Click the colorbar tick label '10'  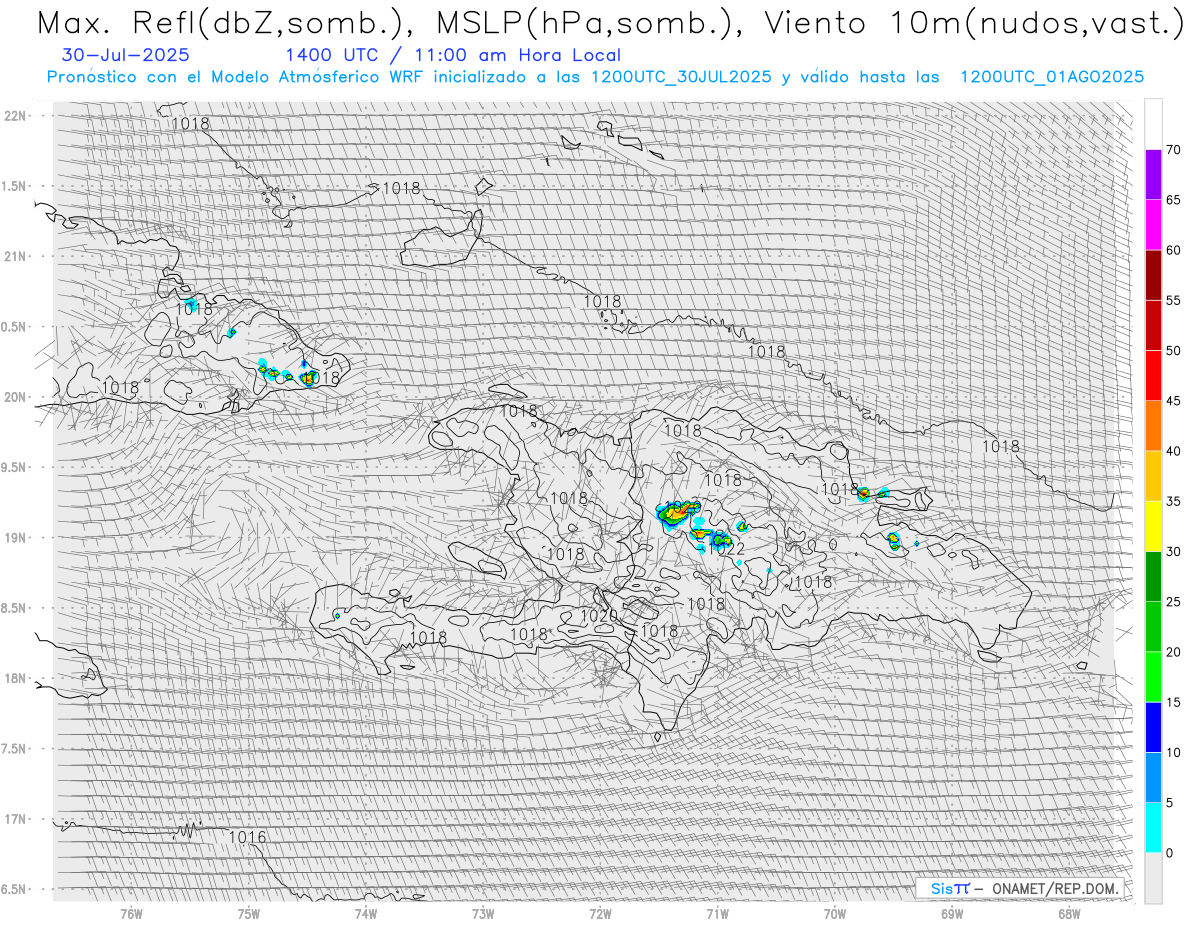pyautogui.click(x=1173, y=752)
